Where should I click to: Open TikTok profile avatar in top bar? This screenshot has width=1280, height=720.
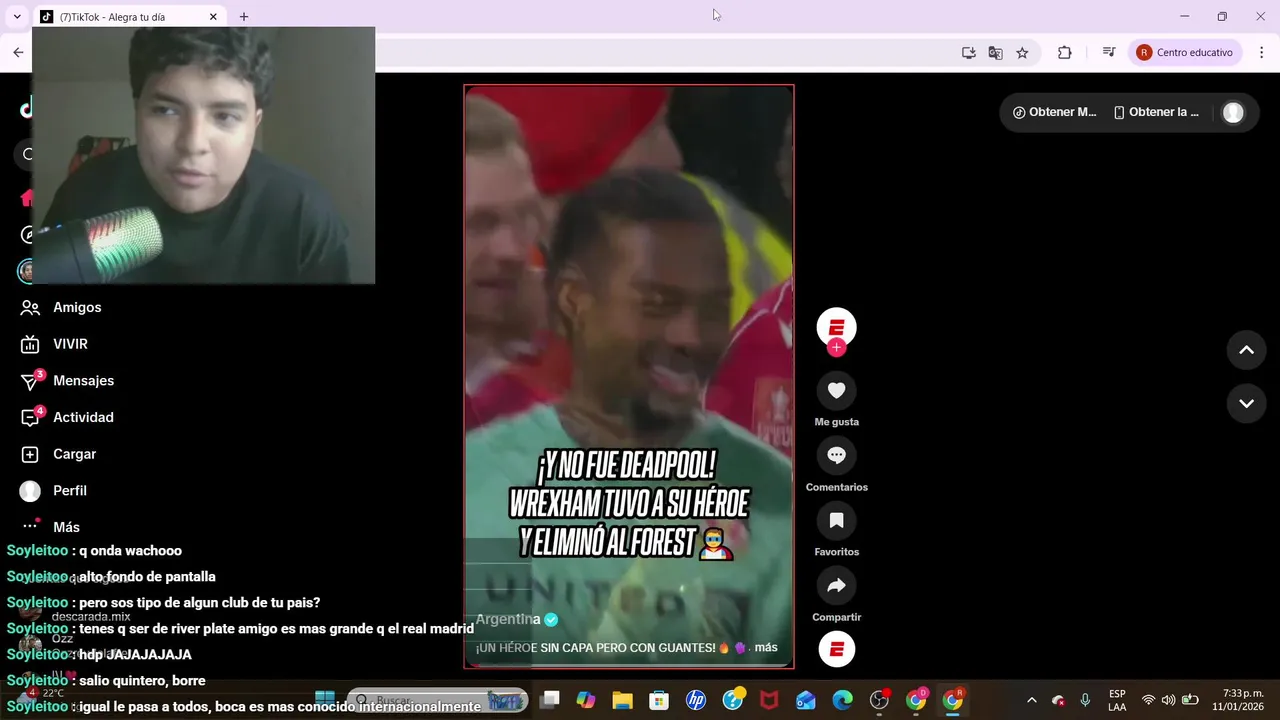click(x=1233, y=112)
